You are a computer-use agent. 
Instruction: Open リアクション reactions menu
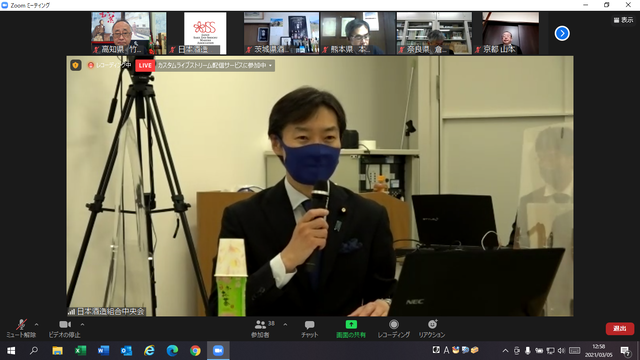pyautogui.click(x=431, y=329)
